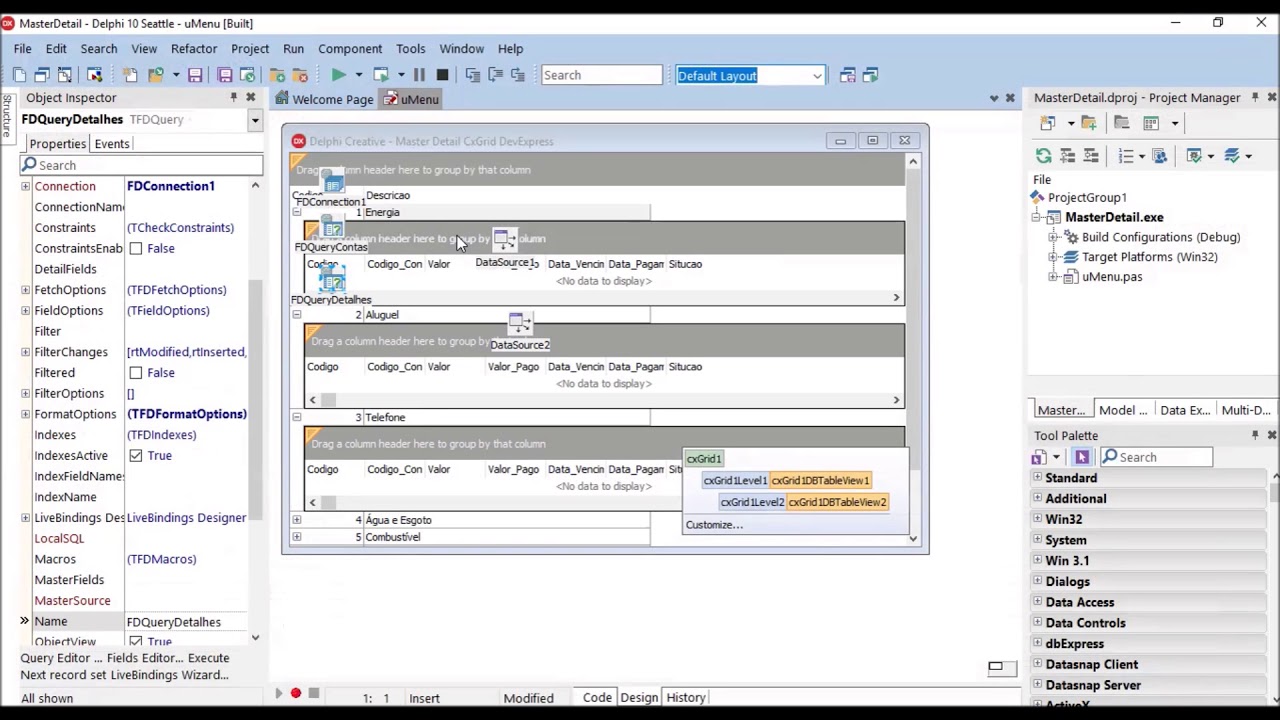
Task: Click the Run without debugging icon
Action: pos(381,75)
